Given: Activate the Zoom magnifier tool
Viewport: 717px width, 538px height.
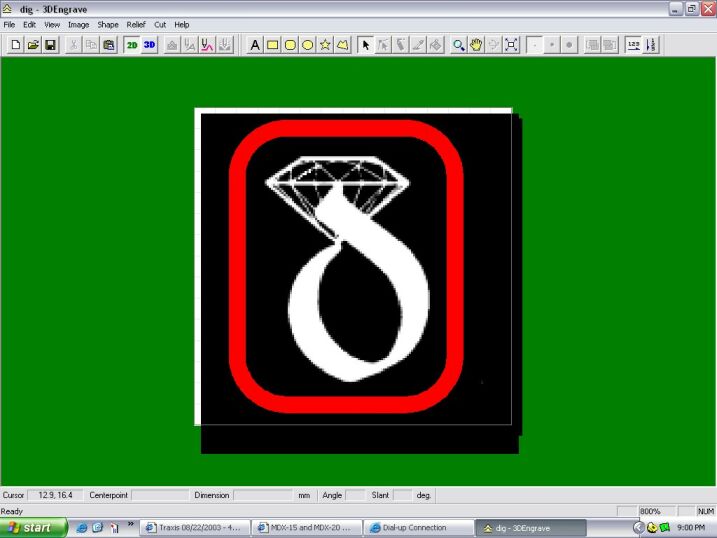Looking at the screenshot, I should click(x=458, y=45).
